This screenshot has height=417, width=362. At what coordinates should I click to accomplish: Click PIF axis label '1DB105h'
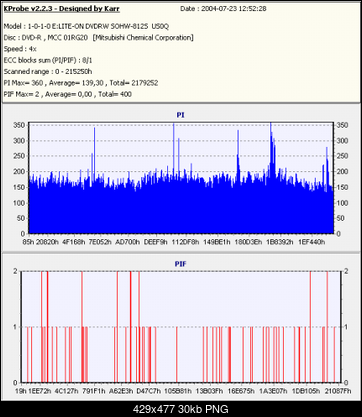click(306, 391)
